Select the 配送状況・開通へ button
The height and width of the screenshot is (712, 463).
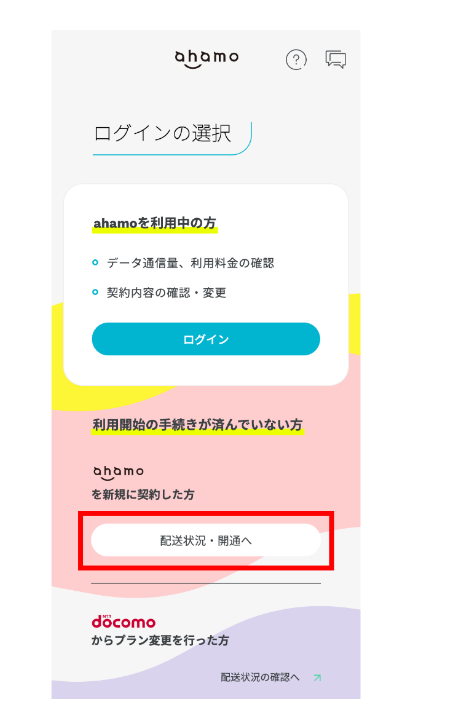(206, 540)
